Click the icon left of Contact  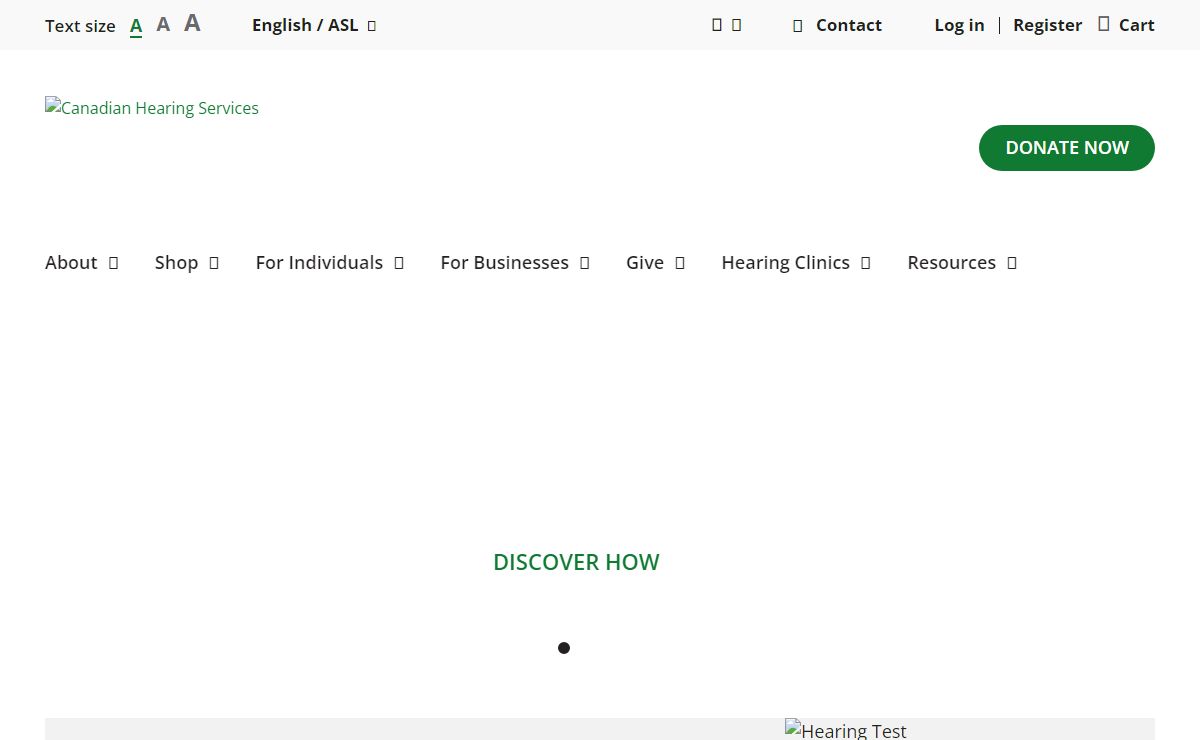[x=797, y=26]
